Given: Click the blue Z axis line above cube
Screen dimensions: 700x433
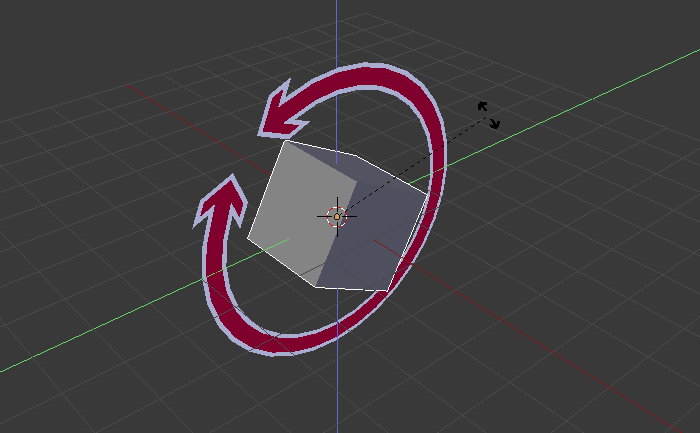Looking at the screenshot, I should point(337,40).
